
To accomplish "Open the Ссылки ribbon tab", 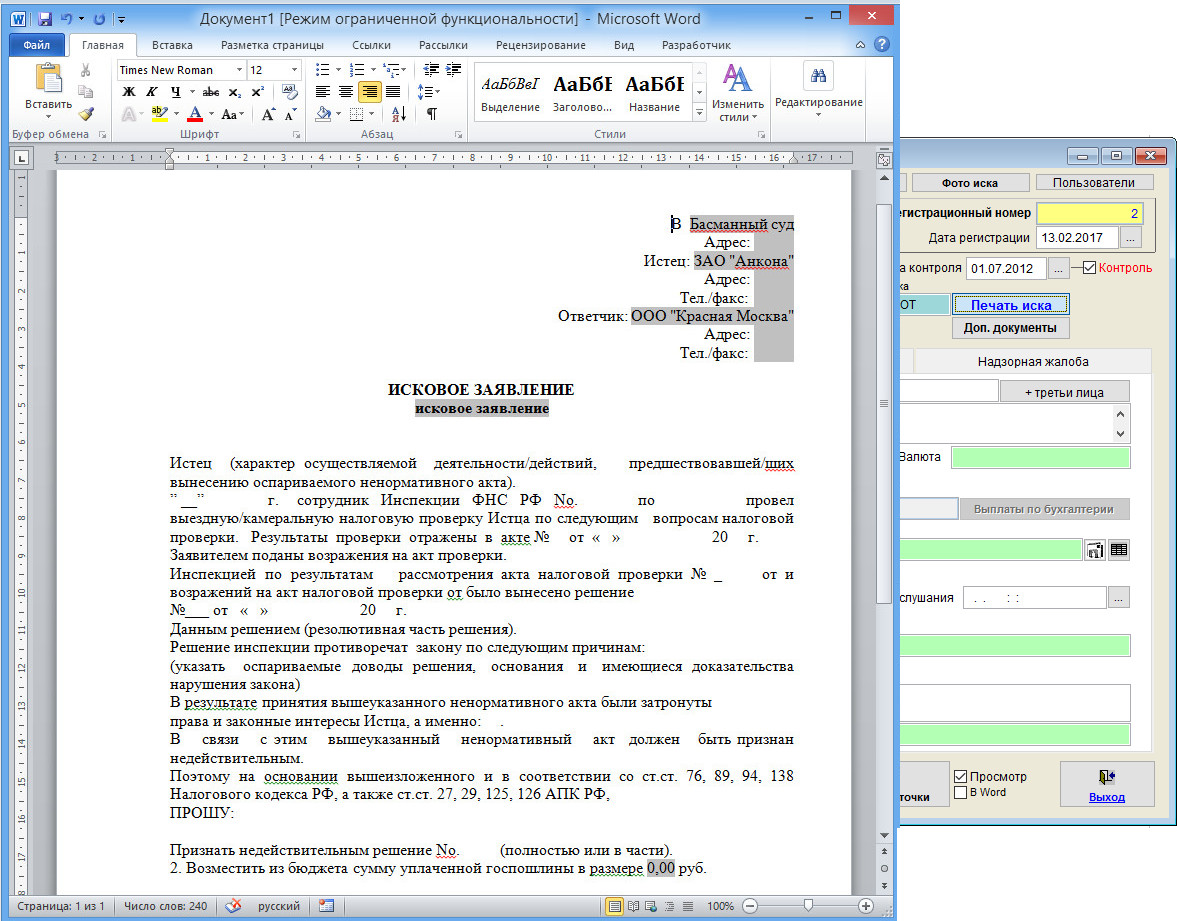I will click(x=371, y=45).
